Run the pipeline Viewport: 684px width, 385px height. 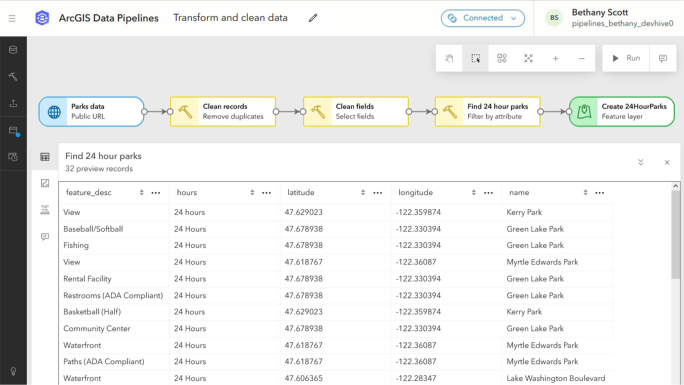tap(626, 58)
